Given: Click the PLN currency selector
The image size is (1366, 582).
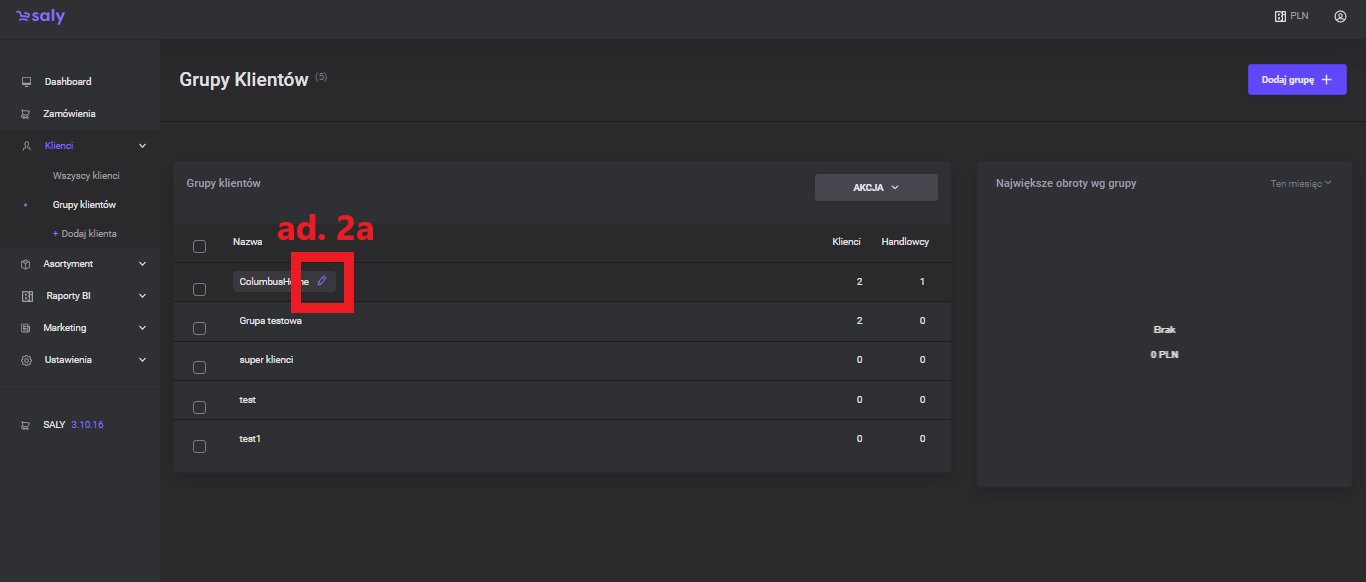Looking at the screenshot, I should [x=1291, y=16].
